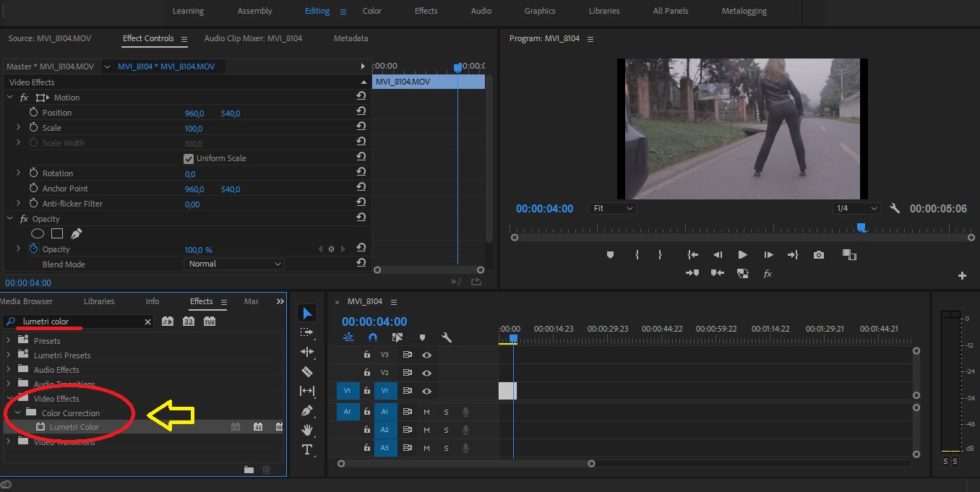
Task: Toggle track output eye for V1
Action: pyautogui.click(x=427, y=391)
